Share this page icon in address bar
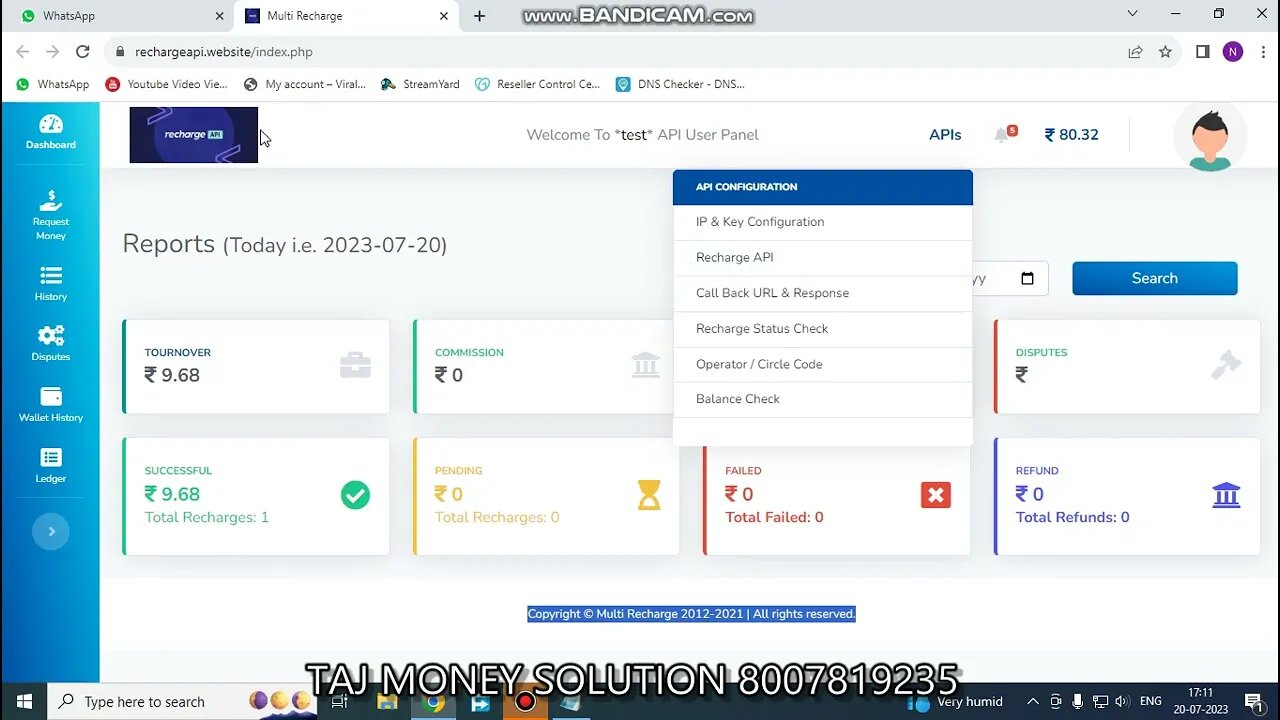Screen dimensions: 1280x720 click(1135, 52)
